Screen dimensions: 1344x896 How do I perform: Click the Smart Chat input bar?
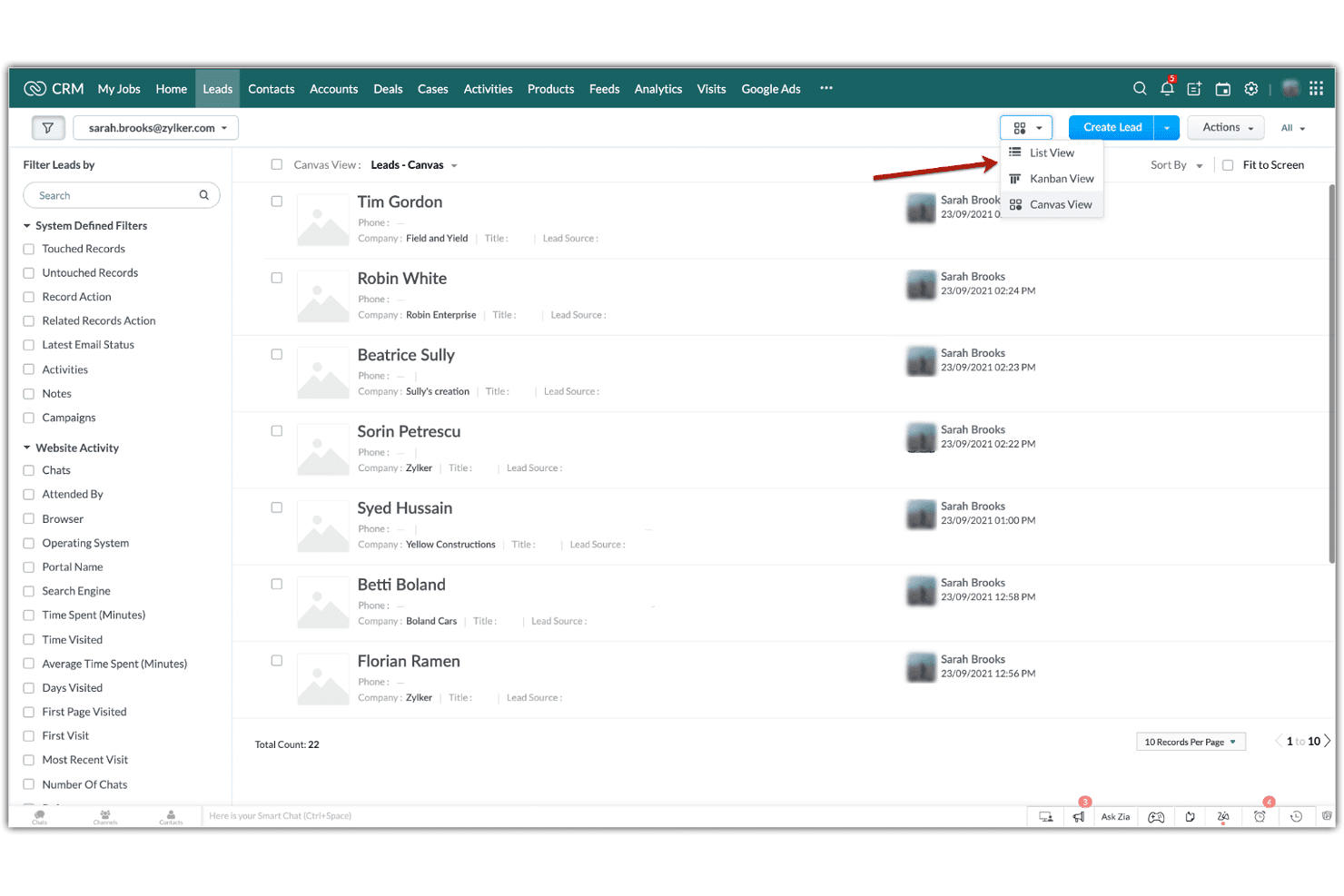[613, 816]
